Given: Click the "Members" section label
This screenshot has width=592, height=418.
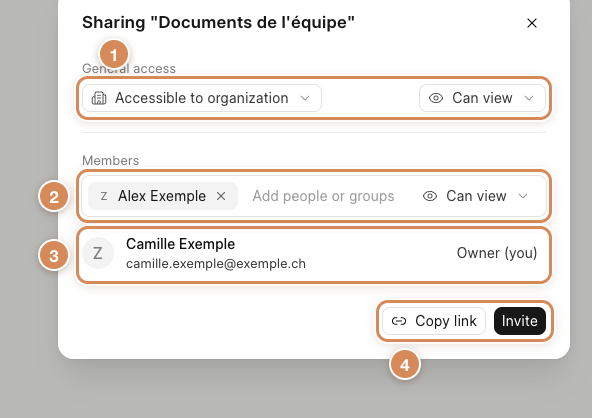Looking at the screenshot, I should [111, 160].
